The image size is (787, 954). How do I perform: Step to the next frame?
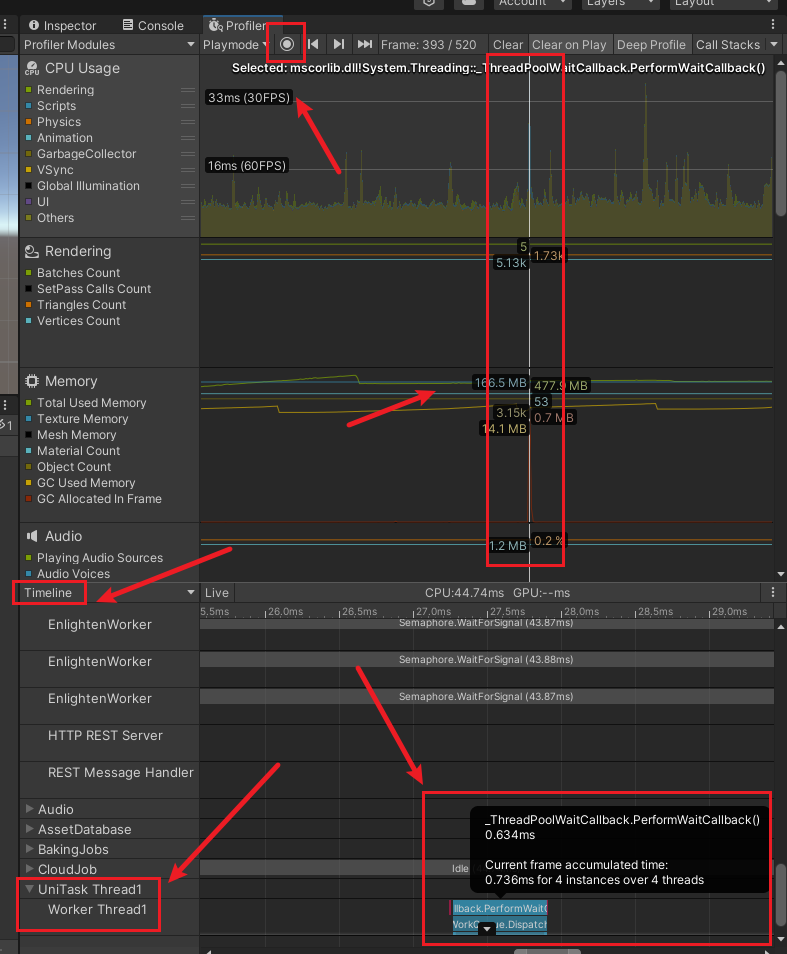coord(339,44)
